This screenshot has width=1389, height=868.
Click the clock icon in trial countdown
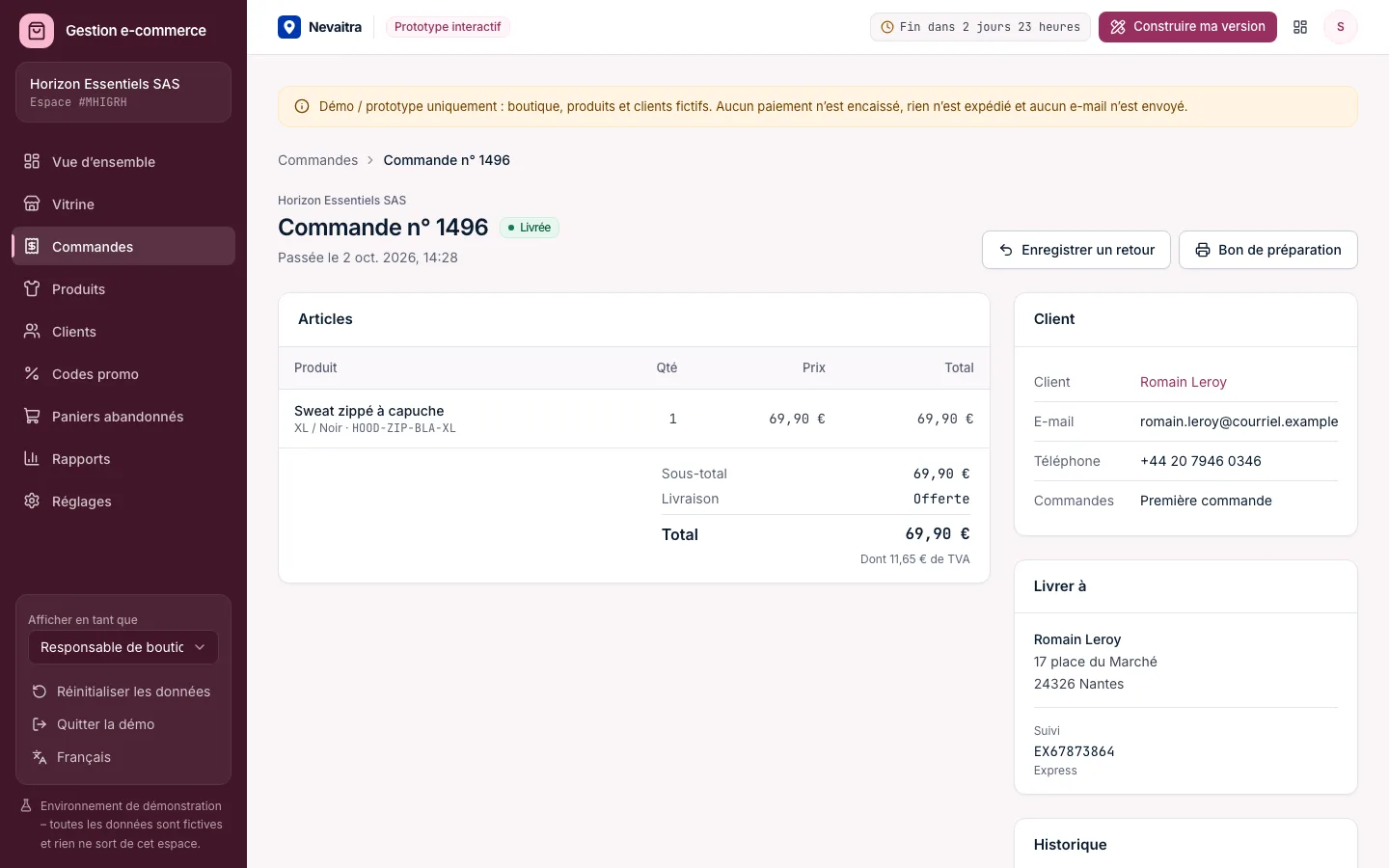coord(887,27)
